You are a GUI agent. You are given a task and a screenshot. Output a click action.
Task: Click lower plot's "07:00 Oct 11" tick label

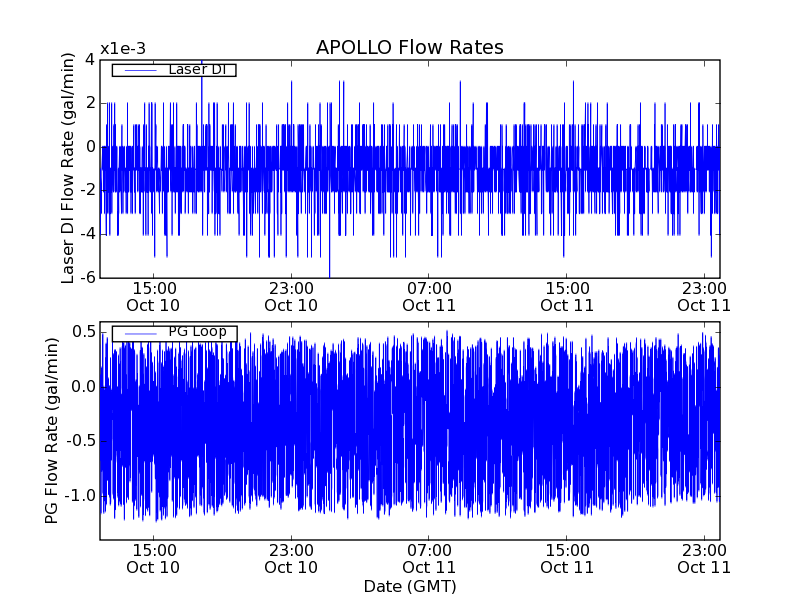[428, 558]
